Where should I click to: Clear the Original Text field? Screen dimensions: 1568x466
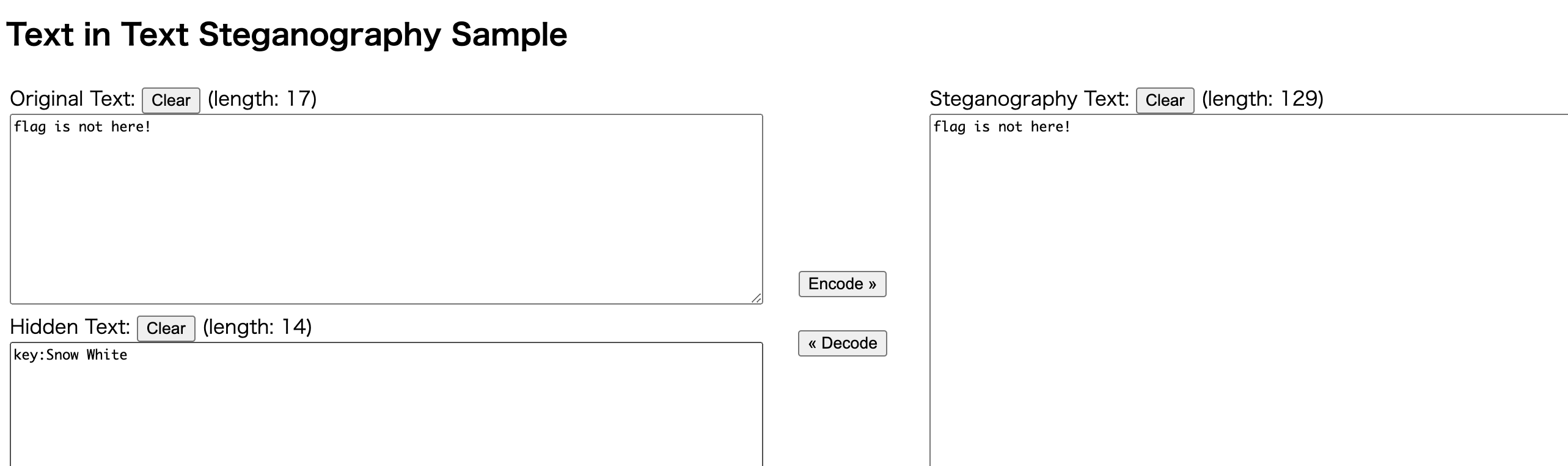(x=170, y=100)
